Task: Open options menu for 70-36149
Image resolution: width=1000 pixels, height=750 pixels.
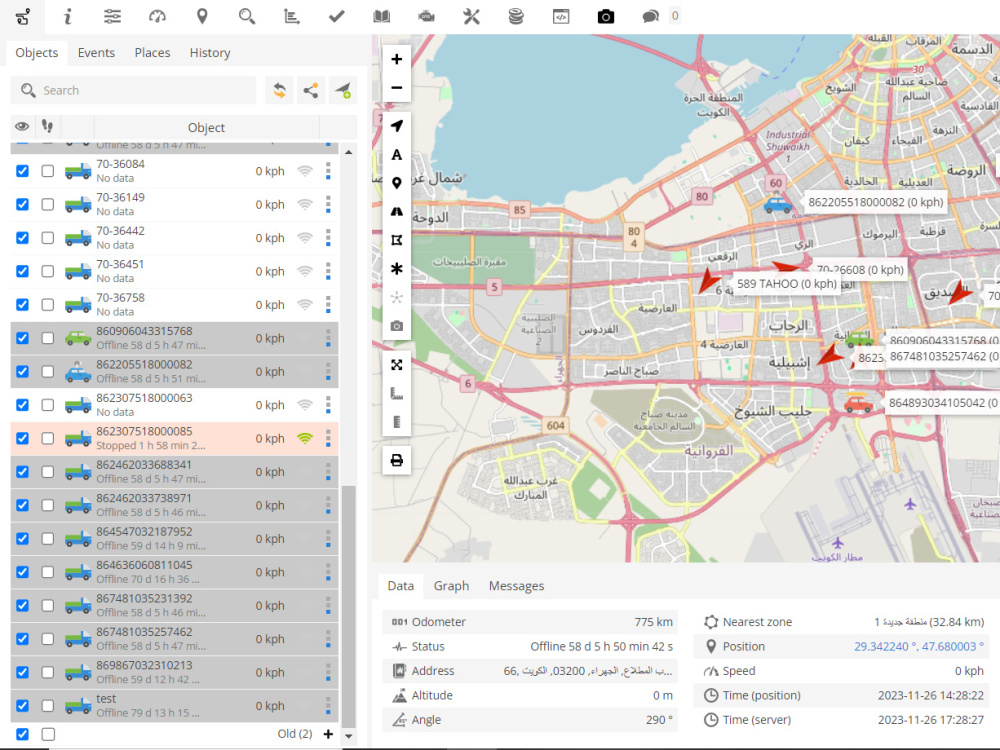Action: click(x=328, y=205)
